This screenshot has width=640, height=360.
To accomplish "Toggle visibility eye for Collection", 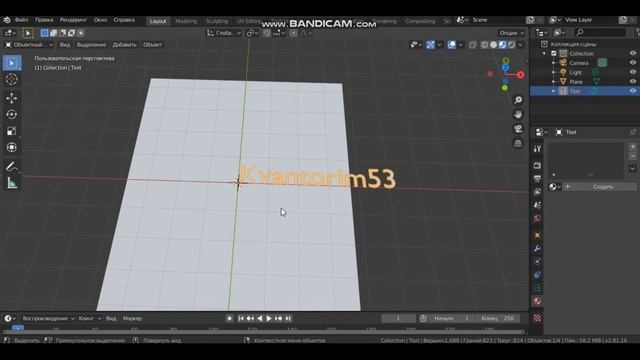I will point(633,53).
